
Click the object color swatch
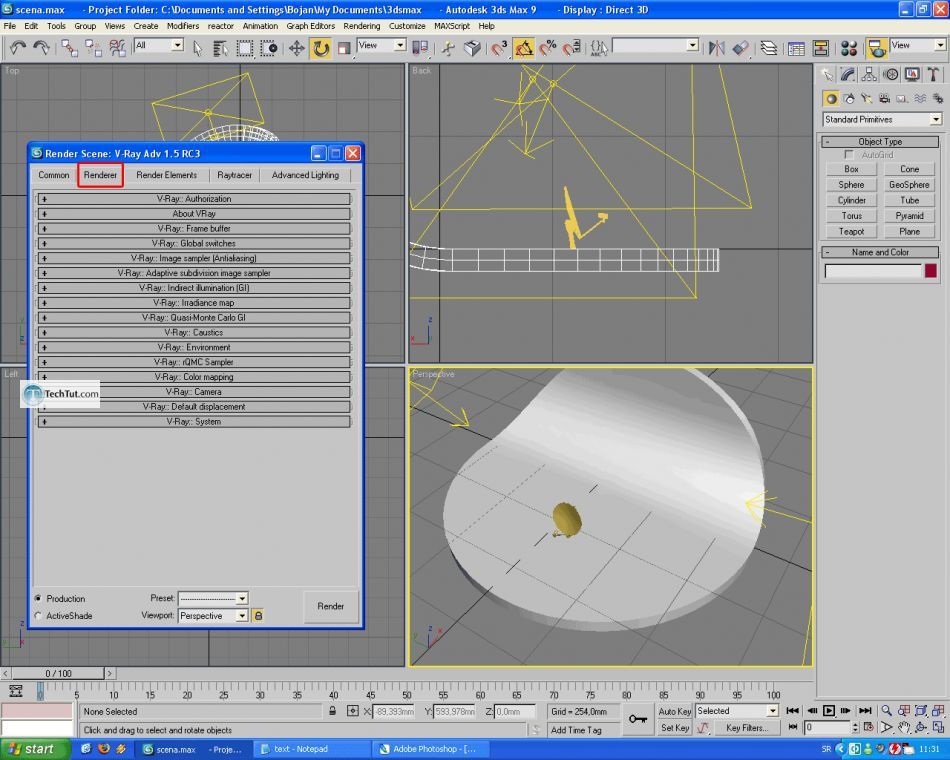tap(931, 271)
